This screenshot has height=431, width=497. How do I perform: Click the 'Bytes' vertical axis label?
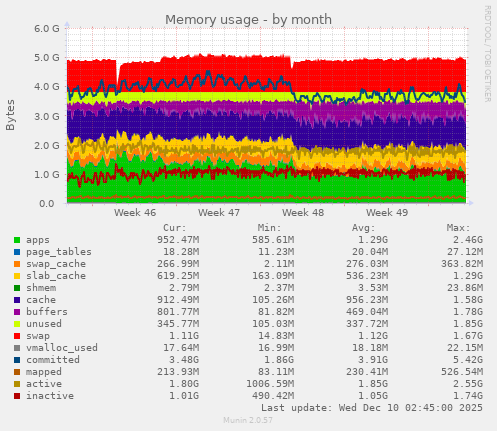11,115
